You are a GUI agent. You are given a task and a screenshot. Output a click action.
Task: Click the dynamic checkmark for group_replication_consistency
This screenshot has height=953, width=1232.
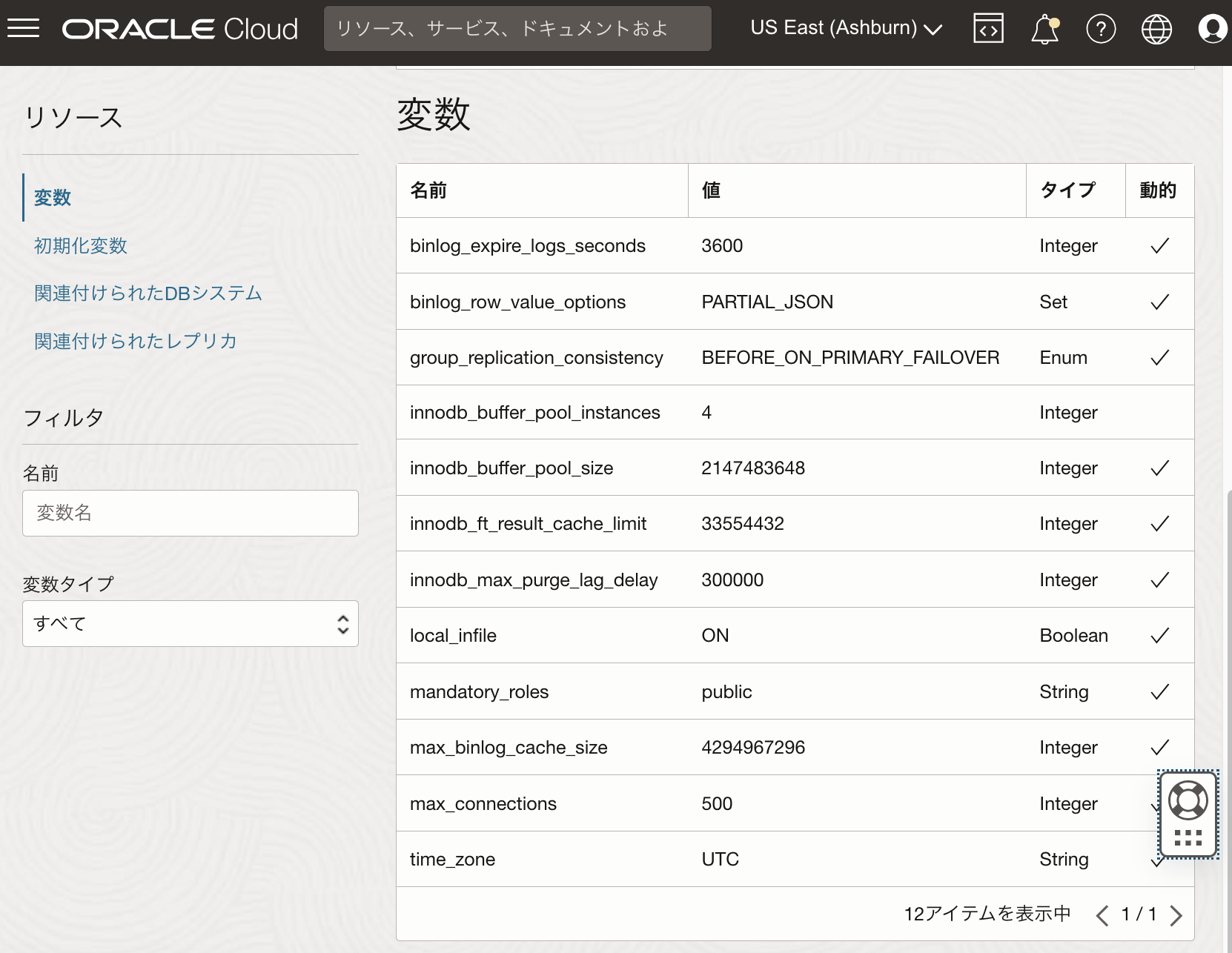tap(1160, 358)
